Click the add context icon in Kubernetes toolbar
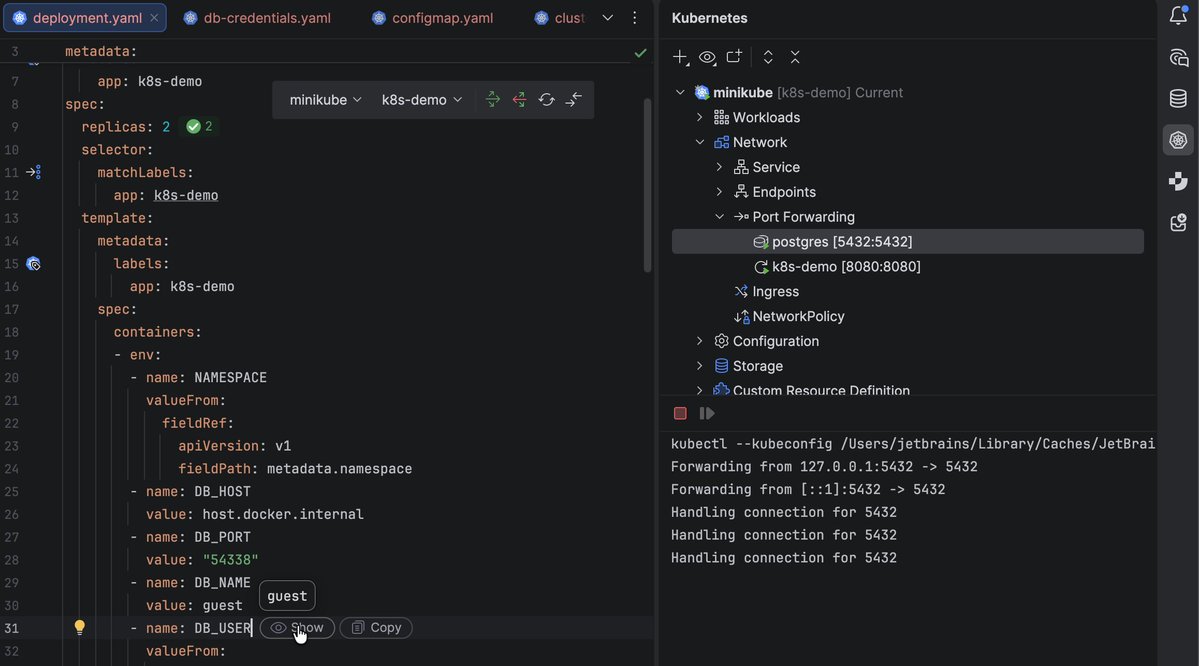Screen dimensions: 1199x666 tap(734, 57)
